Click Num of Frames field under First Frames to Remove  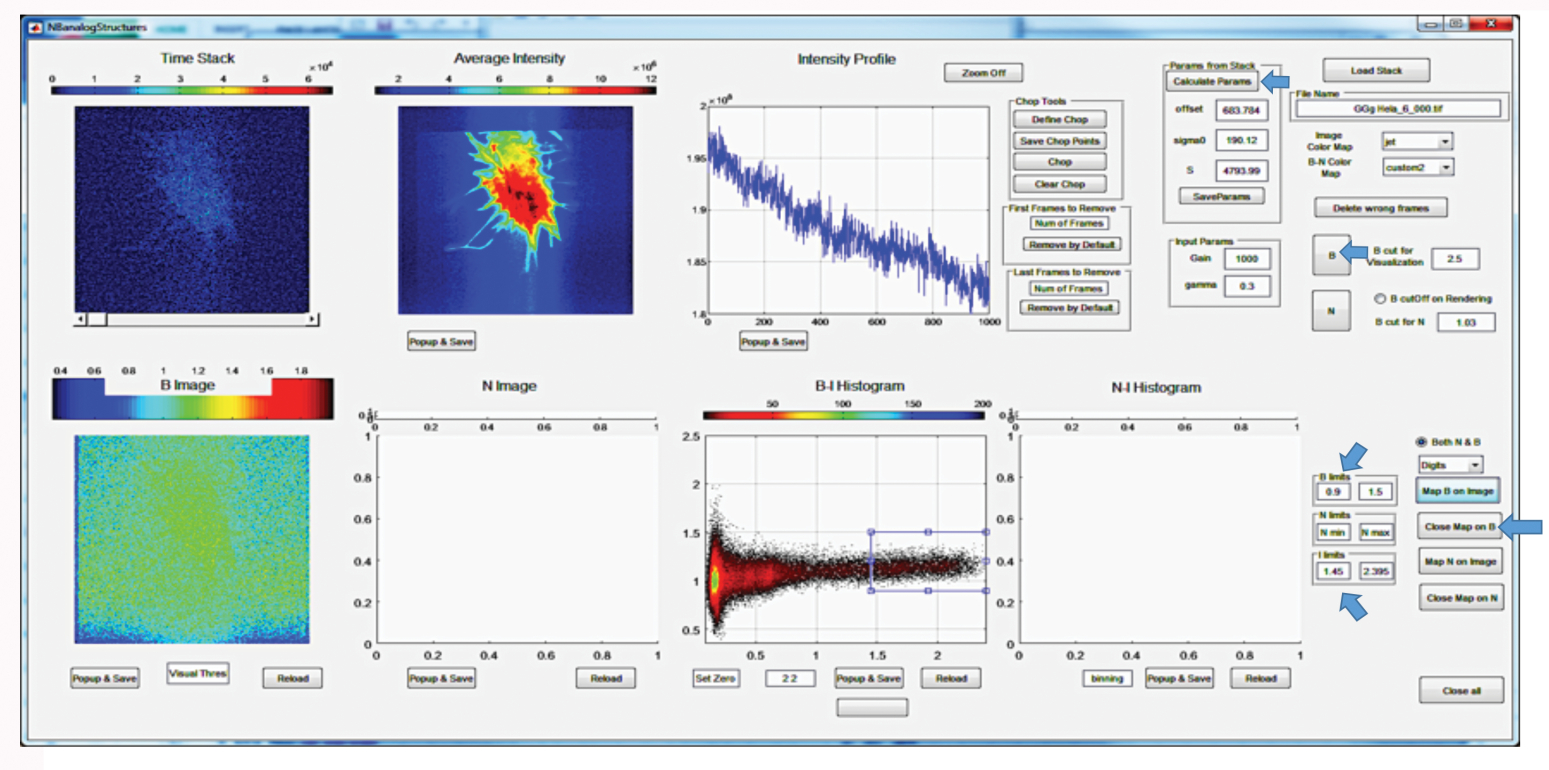coord(1067,223)
